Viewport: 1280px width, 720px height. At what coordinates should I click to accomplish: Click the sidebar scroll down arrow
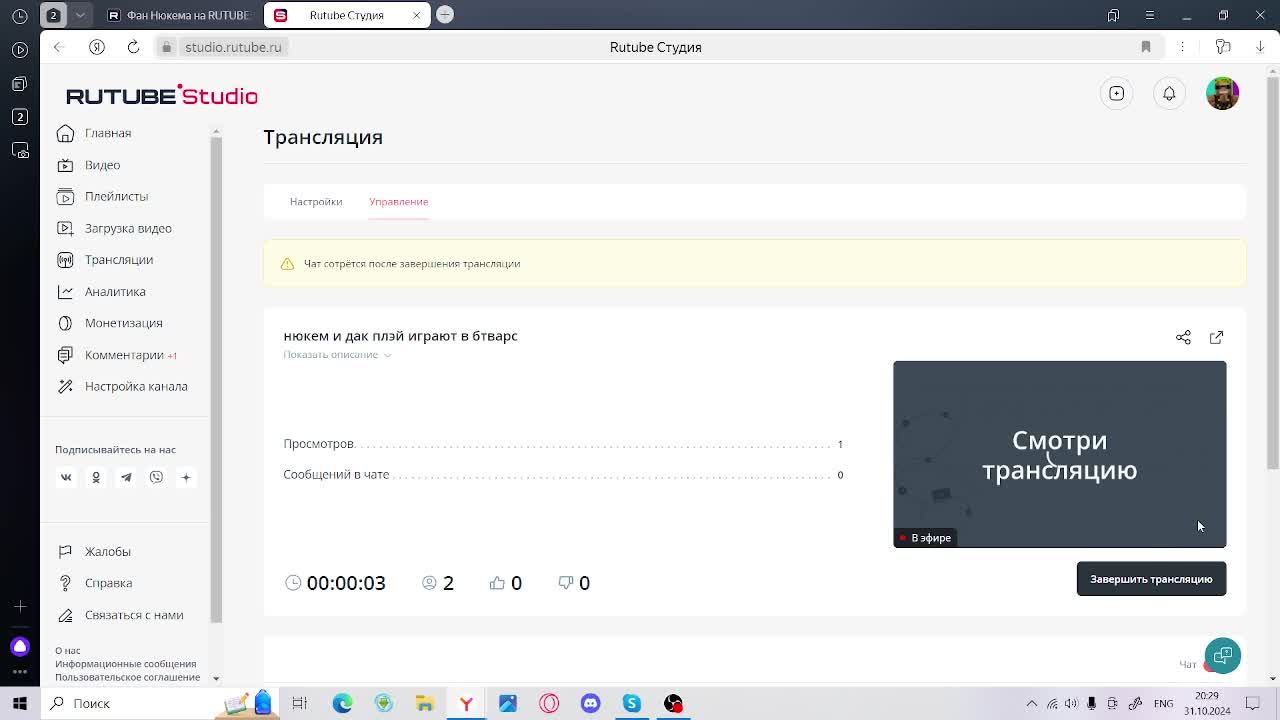point(216,678)
